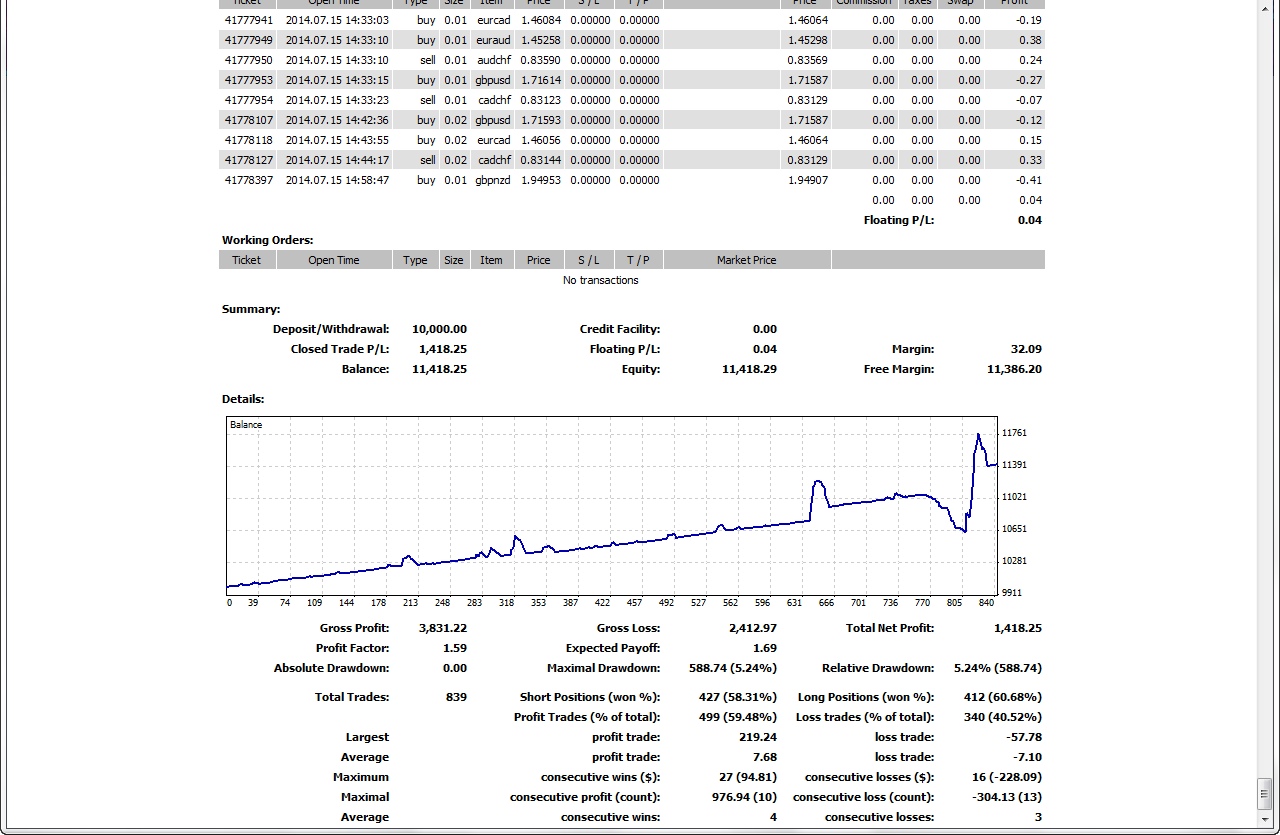Click the Total Net Profit label
Viewport: 1280px width, 835px height.
coord(890,628)
